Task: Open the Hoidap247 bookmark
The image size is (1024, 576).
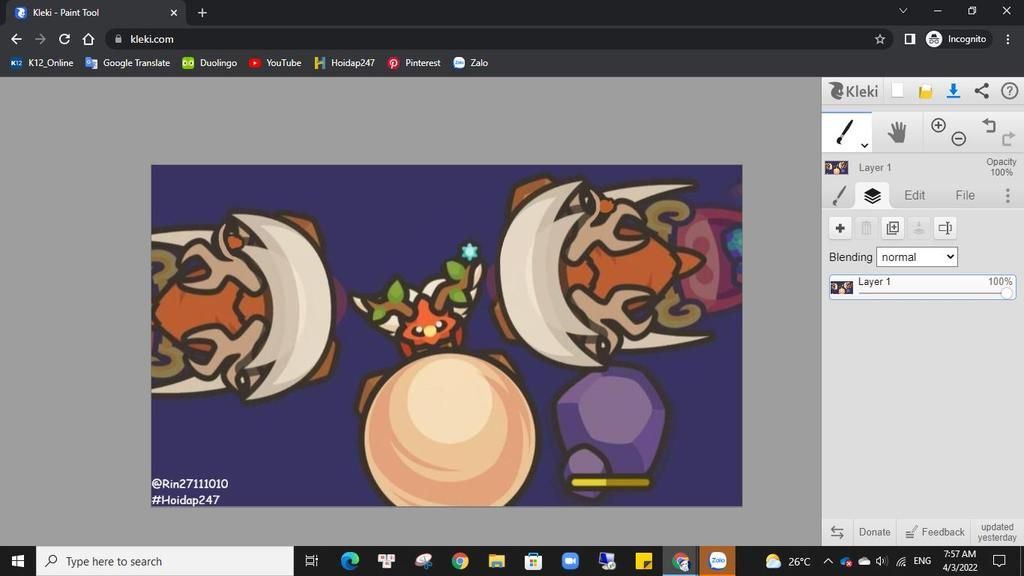Action: pyautogui.click(x=344, y=63)
